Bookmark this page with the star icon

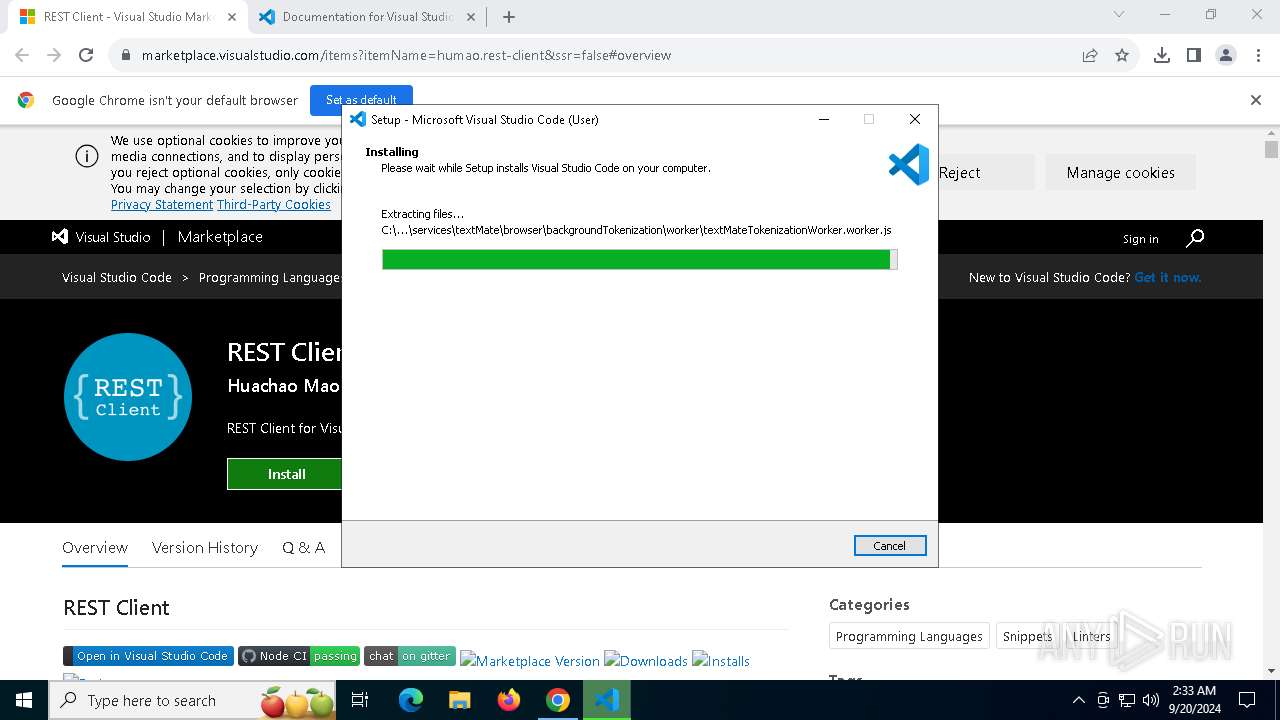pyautogui.click(x=1122, y=56)
